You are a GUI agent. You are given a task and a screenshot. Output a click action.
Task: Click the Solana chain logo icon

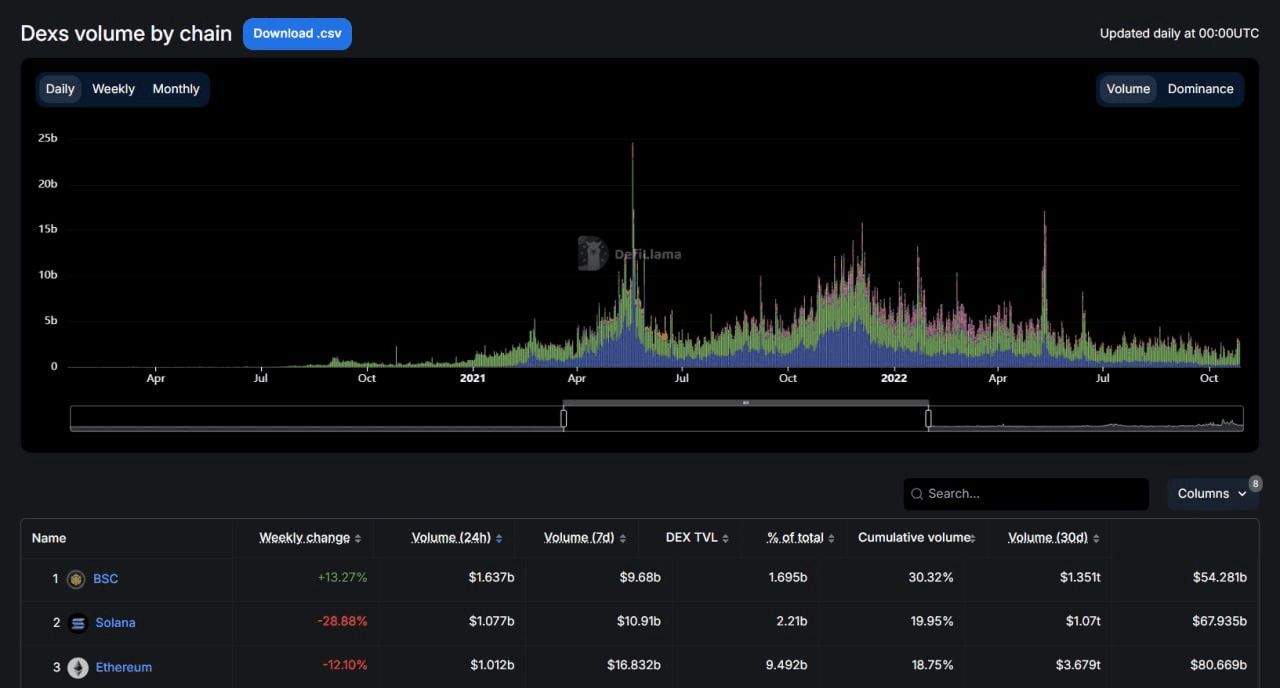point(78,623)
